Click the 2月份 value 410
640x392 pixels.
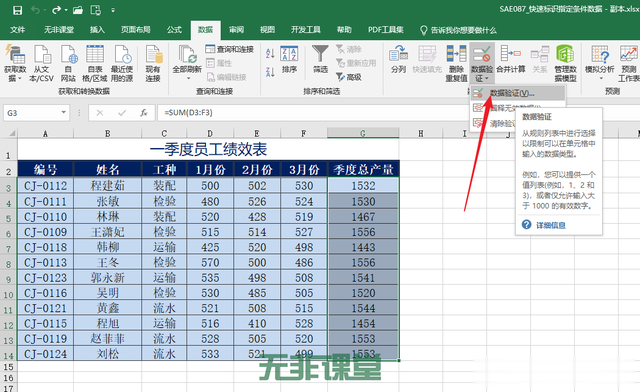pyautogui.click(x=257, y=323)
